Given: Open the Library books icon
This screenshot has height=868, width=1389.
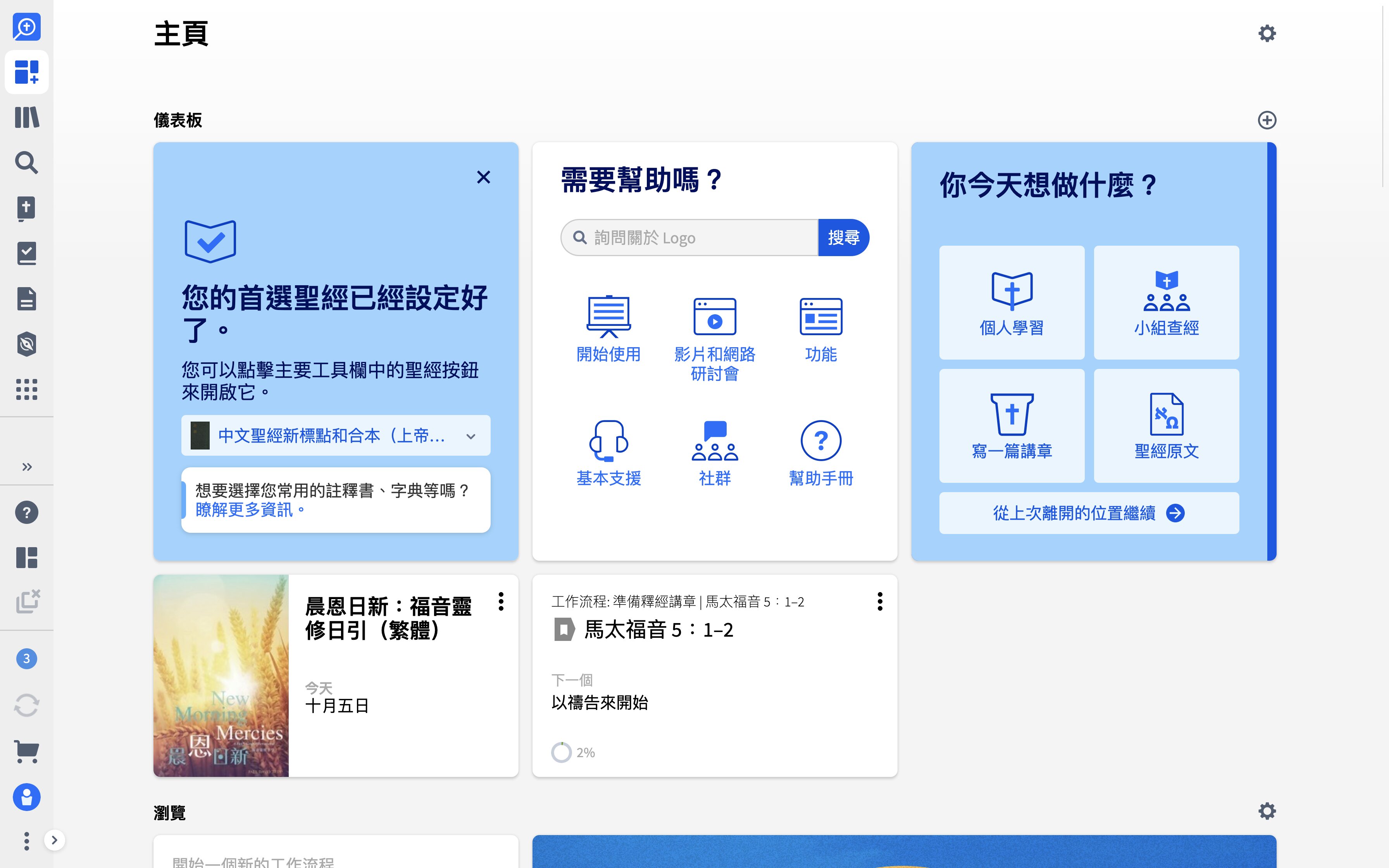Looking at the screenshot, I should pos(26,117).
